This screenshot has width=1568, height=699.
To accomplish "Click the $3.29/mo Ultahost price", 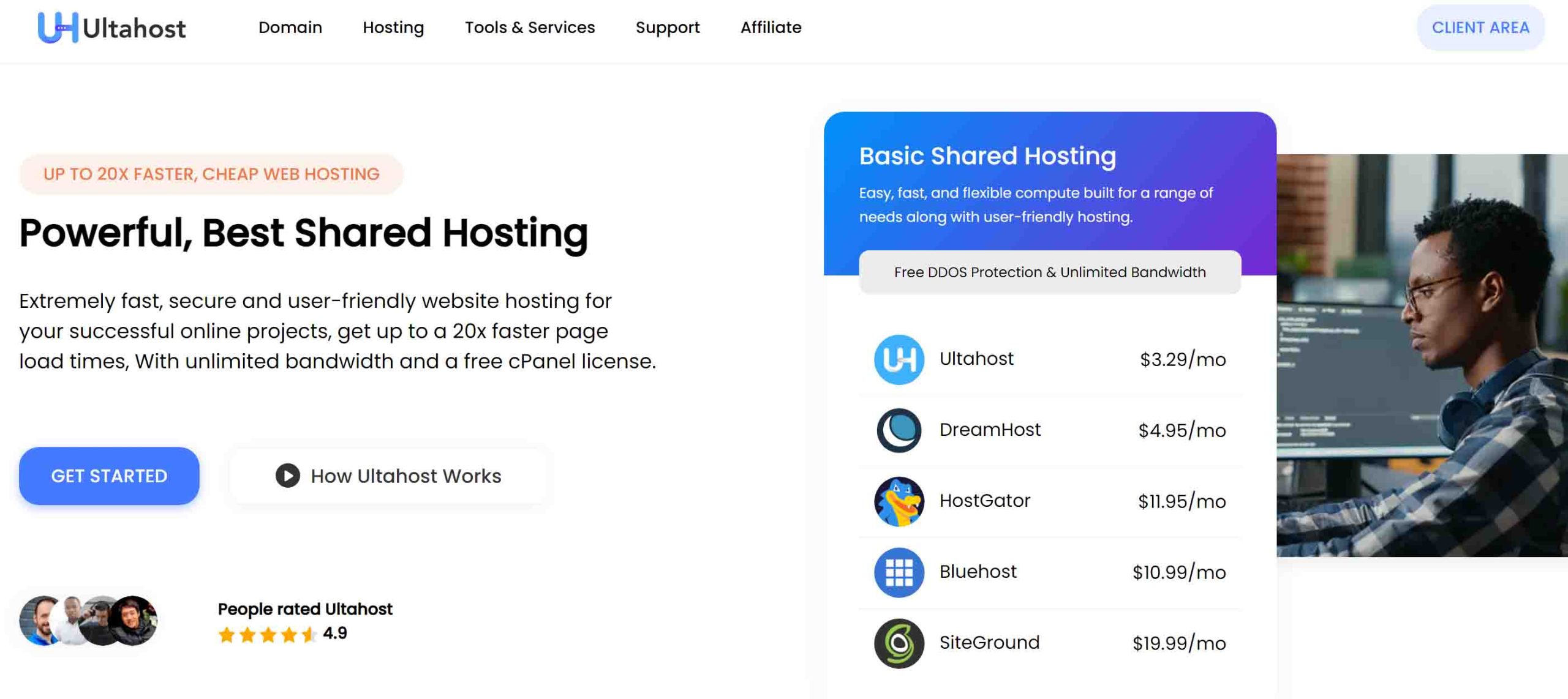I will [x=1183, y=359].
